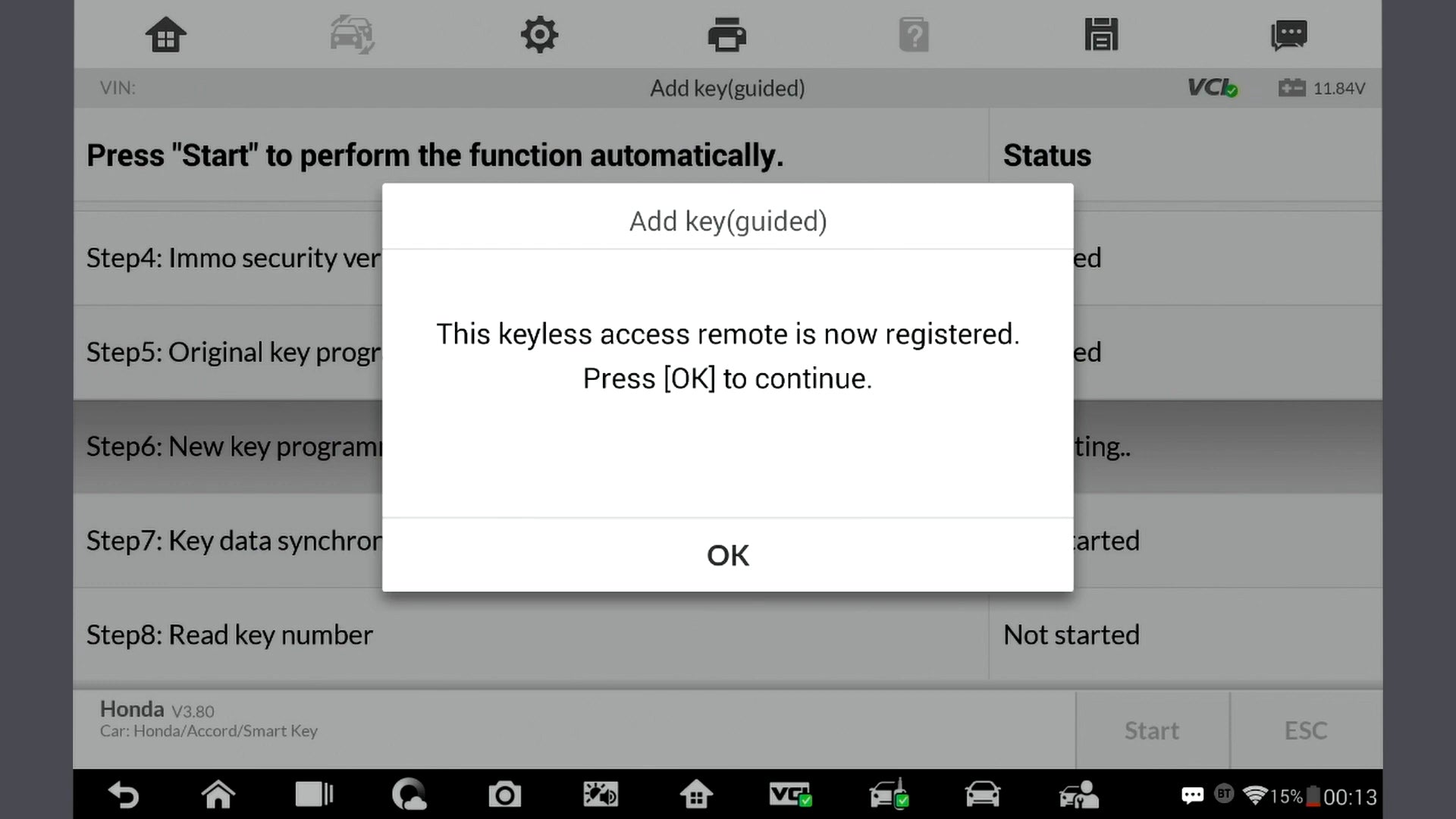This screenshot has width=1456, height=819.
Task: Navigate to vehicle diagnostics icon
Action: [x=352, y=35]
